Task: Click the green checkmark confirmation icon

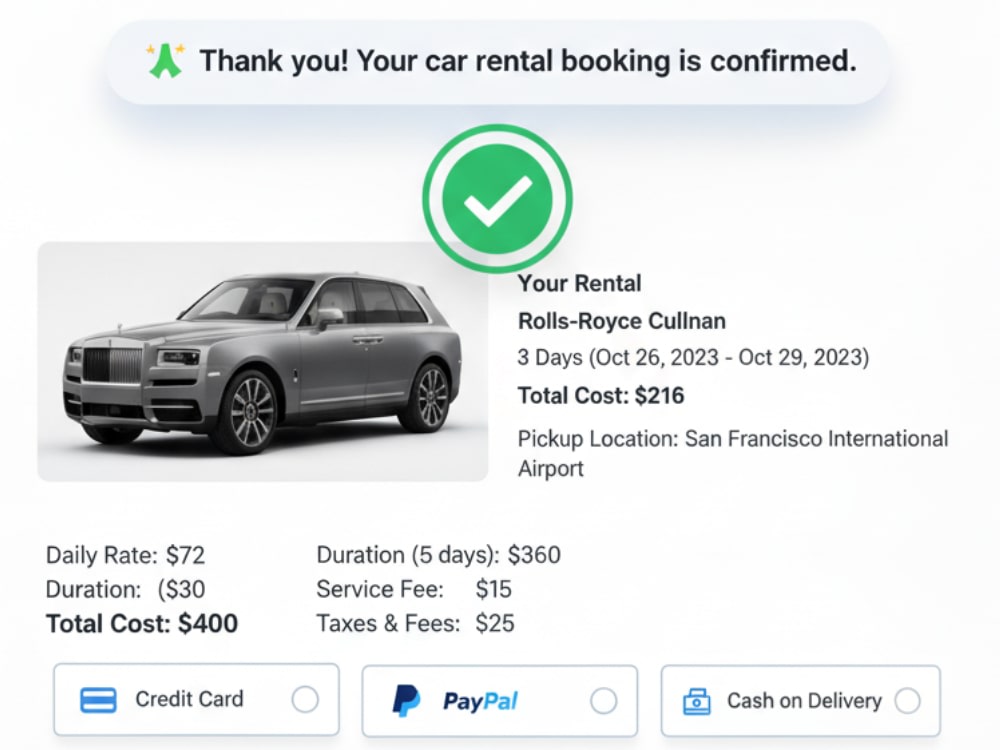Action: click(497, 199)
